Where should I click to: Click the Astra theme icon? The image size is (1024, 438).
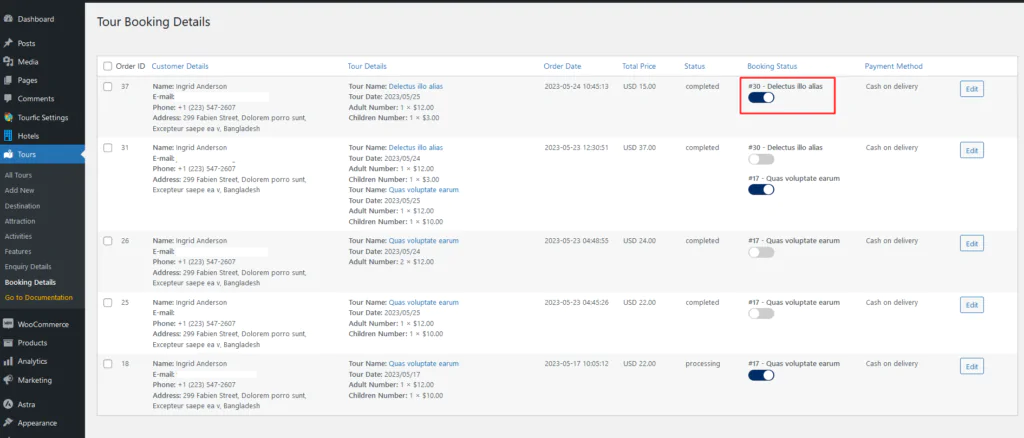[x=8, y=404]
